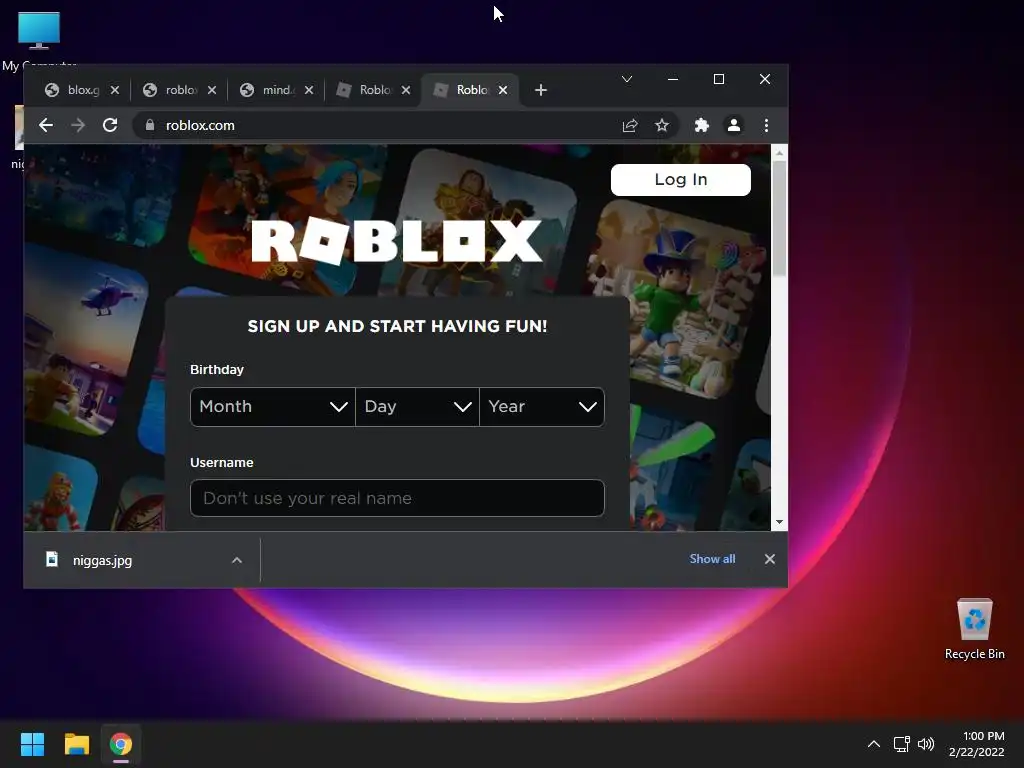Open a new tab with plus button

541,90
